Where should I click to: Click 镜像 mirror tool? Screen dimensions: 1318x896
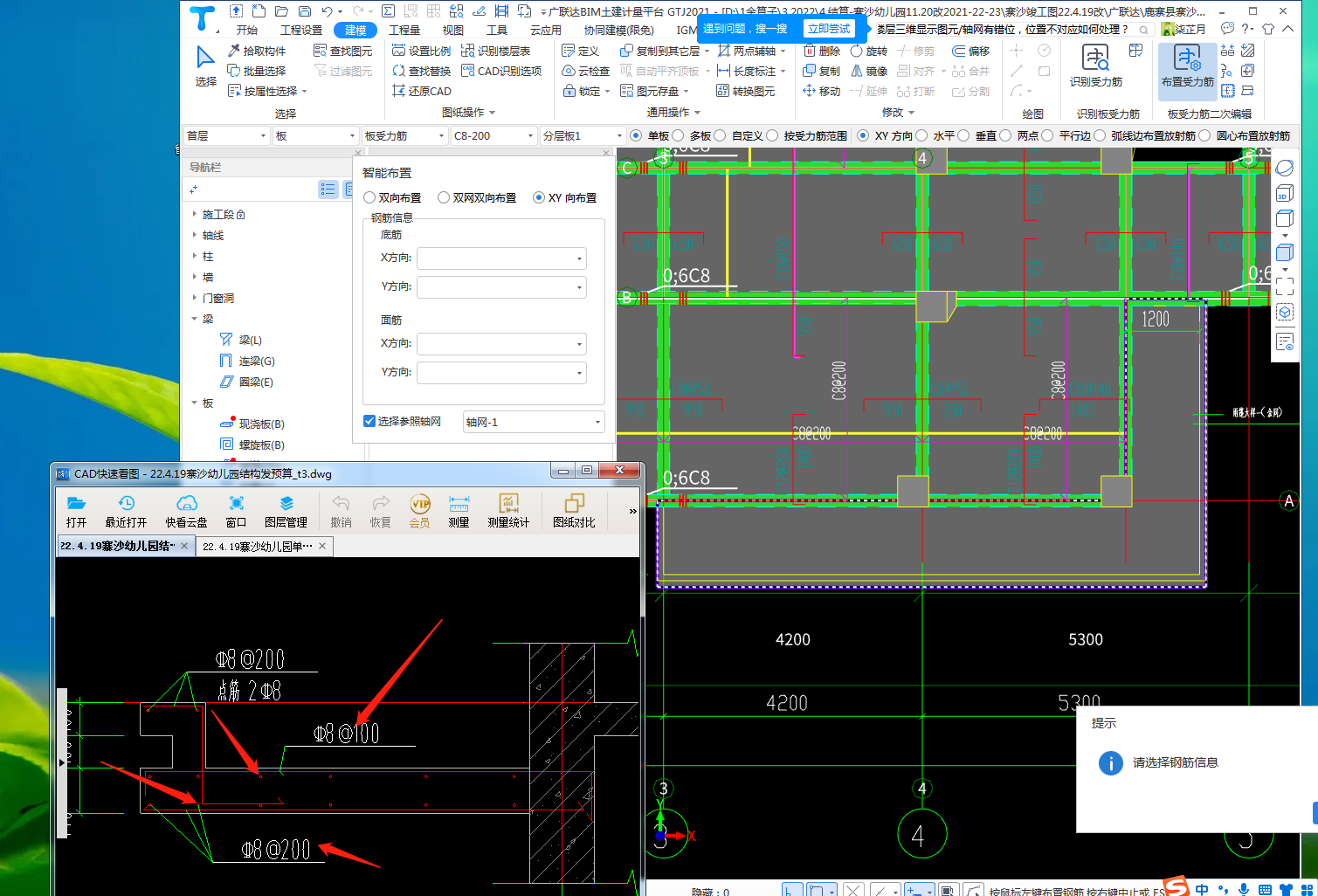[868, 71]
